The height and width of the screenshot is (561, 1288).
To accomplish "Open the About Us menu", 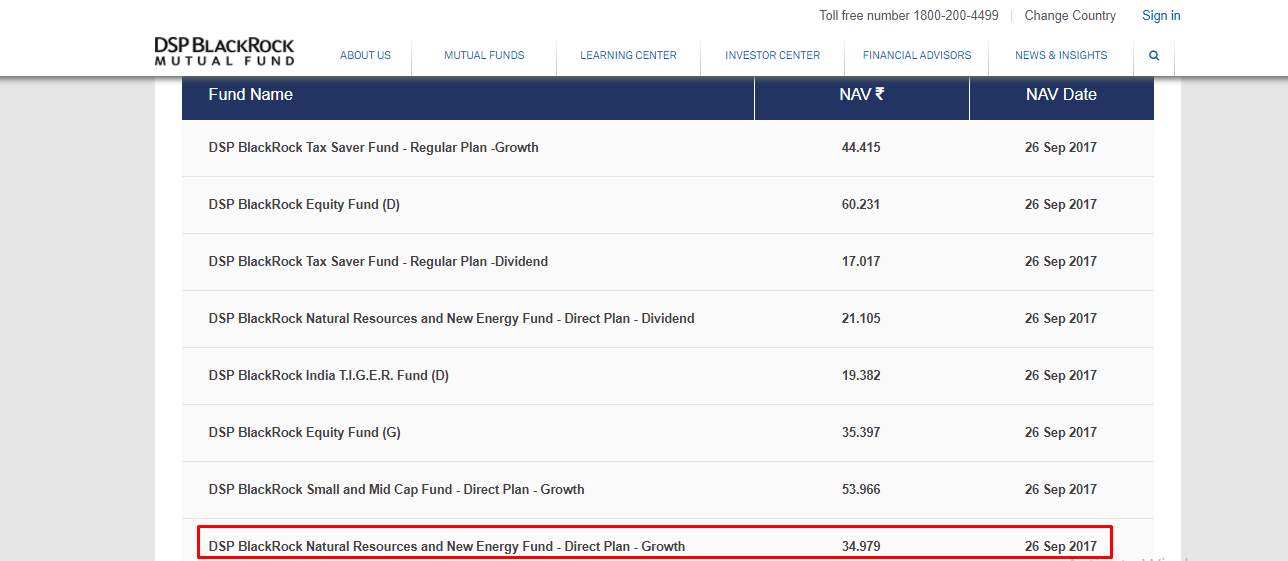I will pos(365,56).
